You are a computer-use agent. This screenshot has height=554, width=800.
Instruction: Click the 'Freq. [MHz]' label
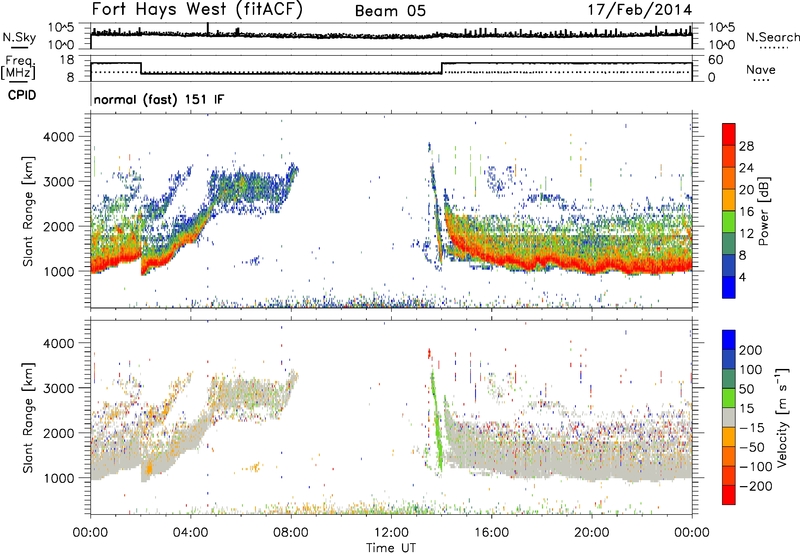pos(18,67)
